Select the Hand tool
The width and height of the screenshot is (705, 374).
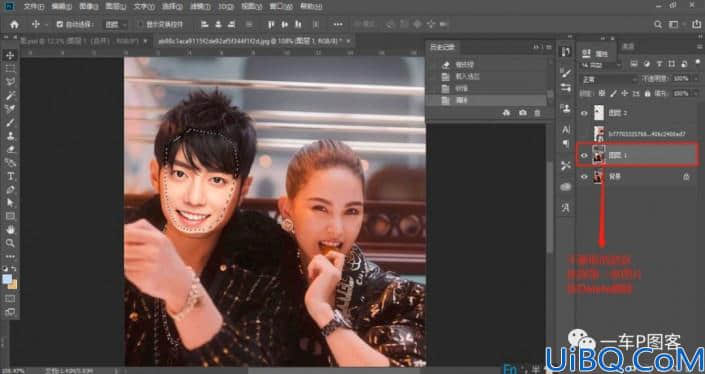(x=10, y=230)
